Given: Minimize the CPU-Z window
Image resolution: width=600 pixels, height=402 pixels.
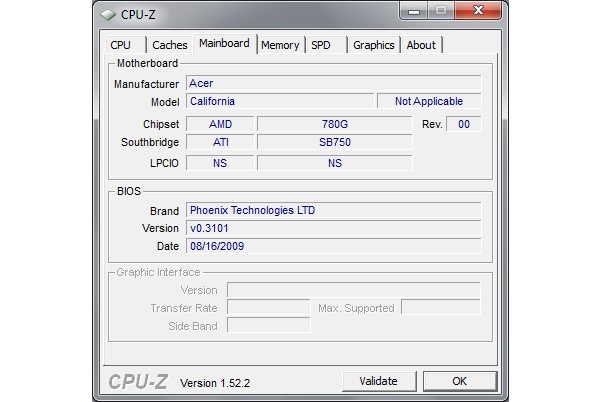Looking at the screenshot, I should click(x=413, y=10).
